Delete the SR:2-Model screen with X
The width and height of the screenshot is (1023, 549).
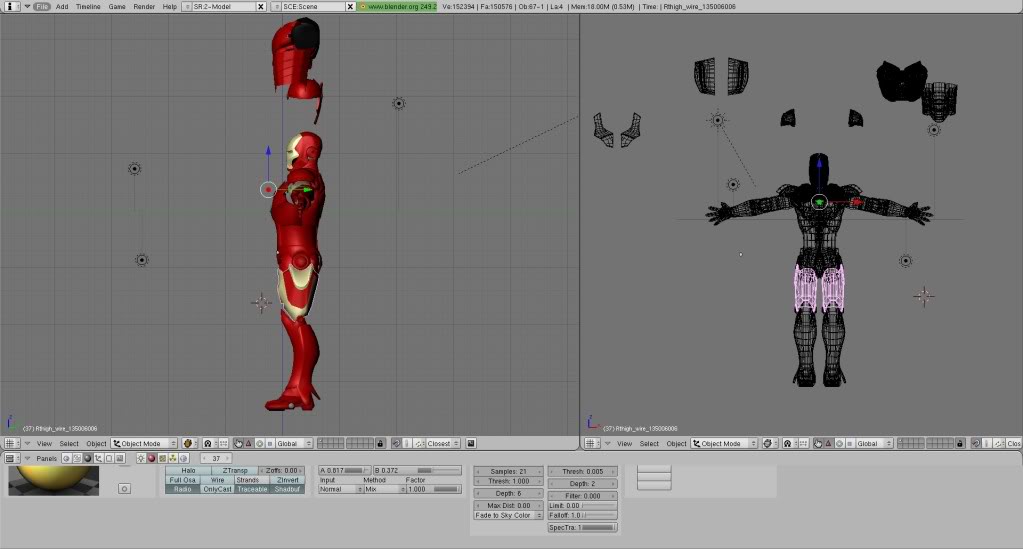point(261,7)
